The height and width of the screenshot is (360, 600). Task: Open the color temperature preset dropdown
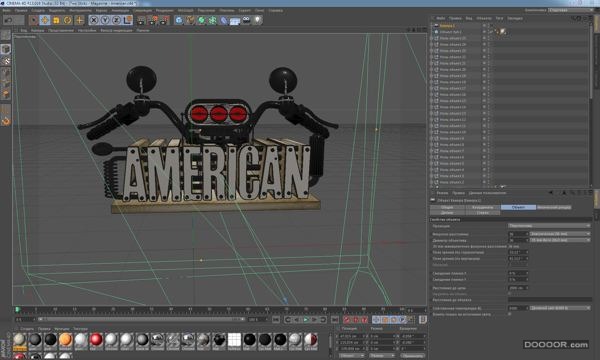pyautogui.click(x=560, y=308)
